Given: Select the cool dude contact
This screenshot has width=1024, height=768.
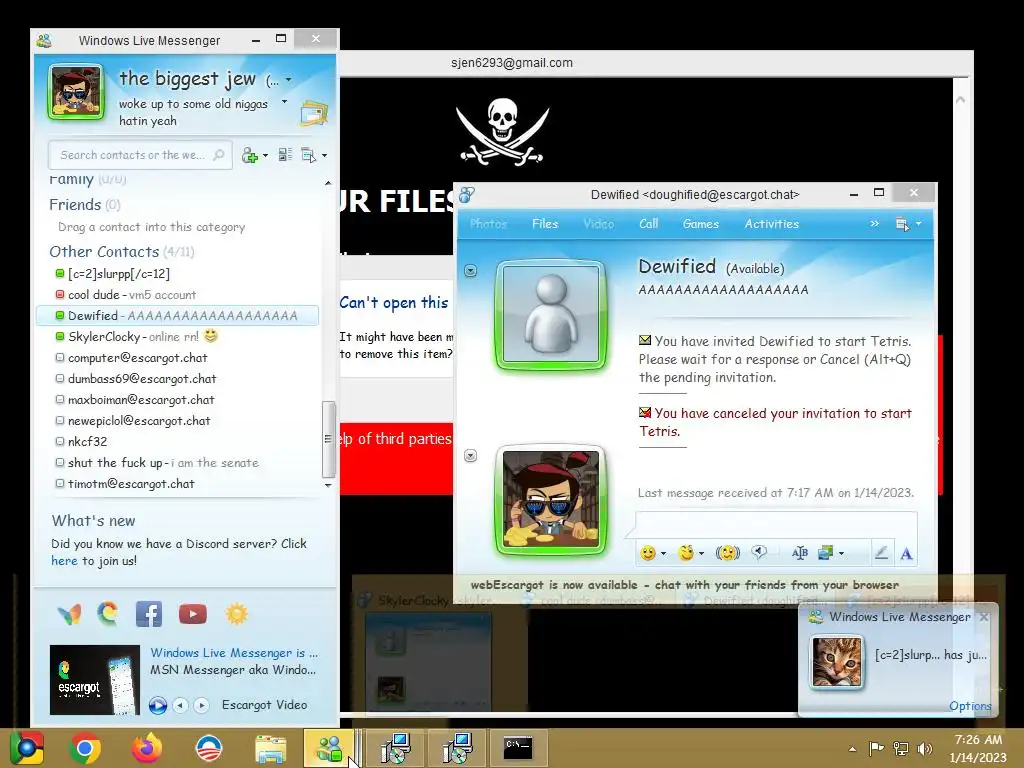Looking at the screenshot, I should pos(125,295).
